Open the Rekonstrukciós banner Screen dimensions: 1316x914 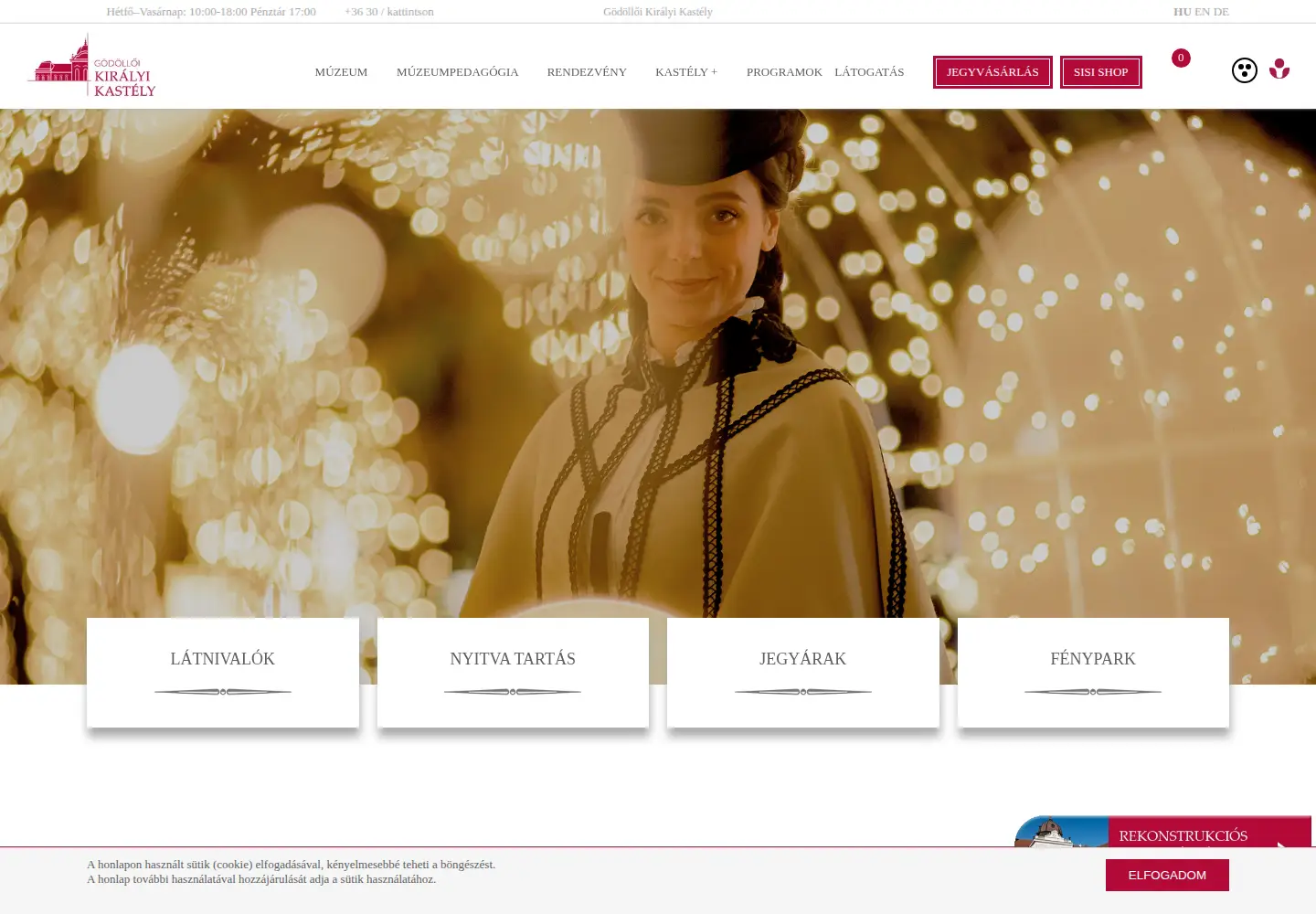[1162, 832]
